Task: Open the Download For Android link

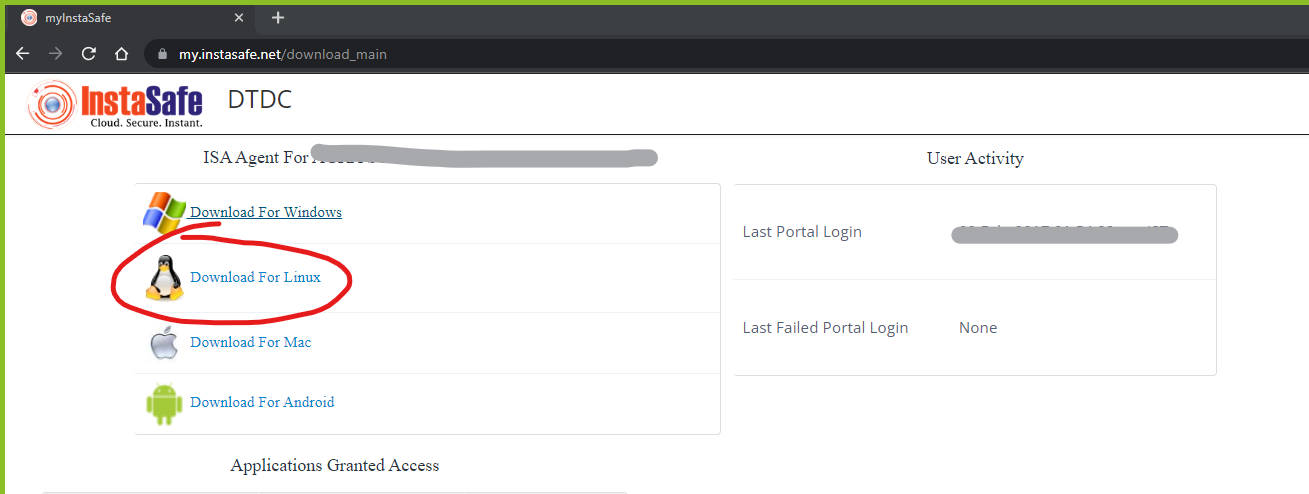Action: click(262, 402)
